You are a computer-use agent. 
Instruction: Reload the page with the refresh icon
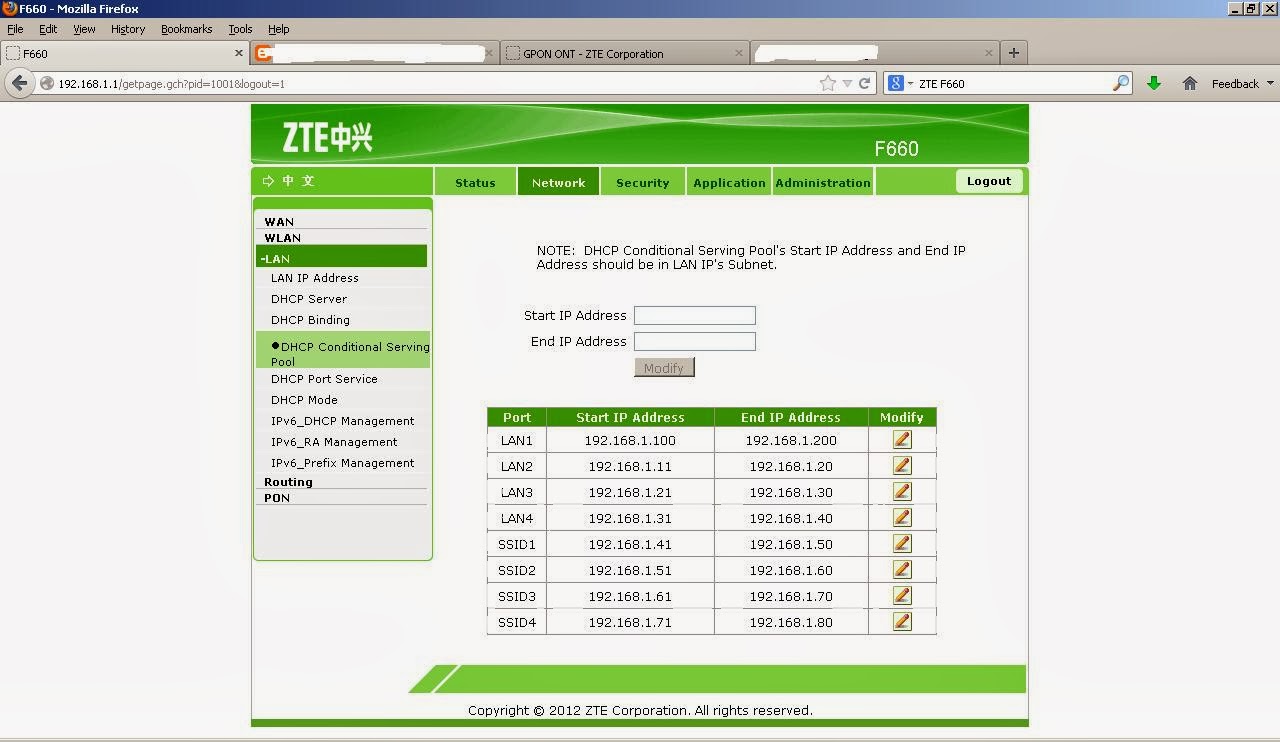pyautogui.click(x=865, y=84)
